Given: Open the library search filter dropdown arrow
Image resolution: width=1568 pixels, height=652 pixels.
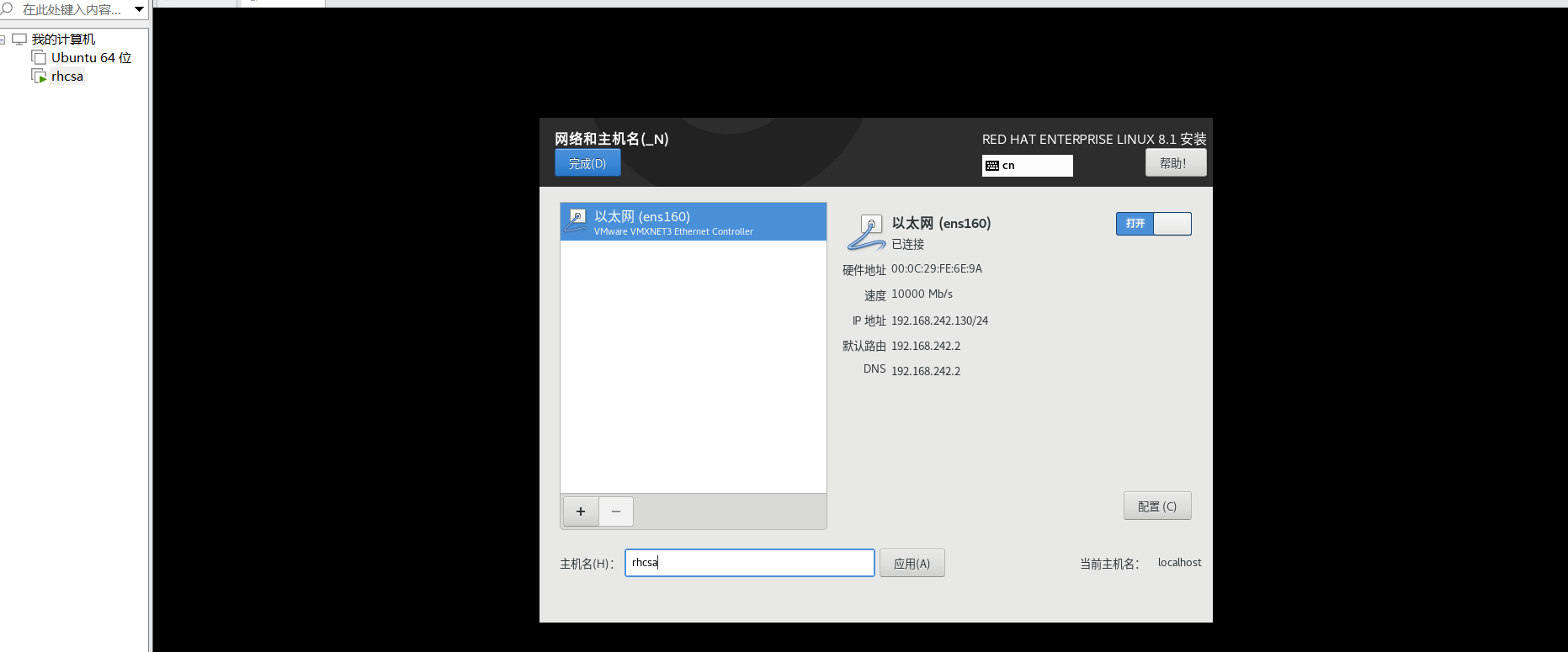Looking at the screenshot, I should (139, 9).
